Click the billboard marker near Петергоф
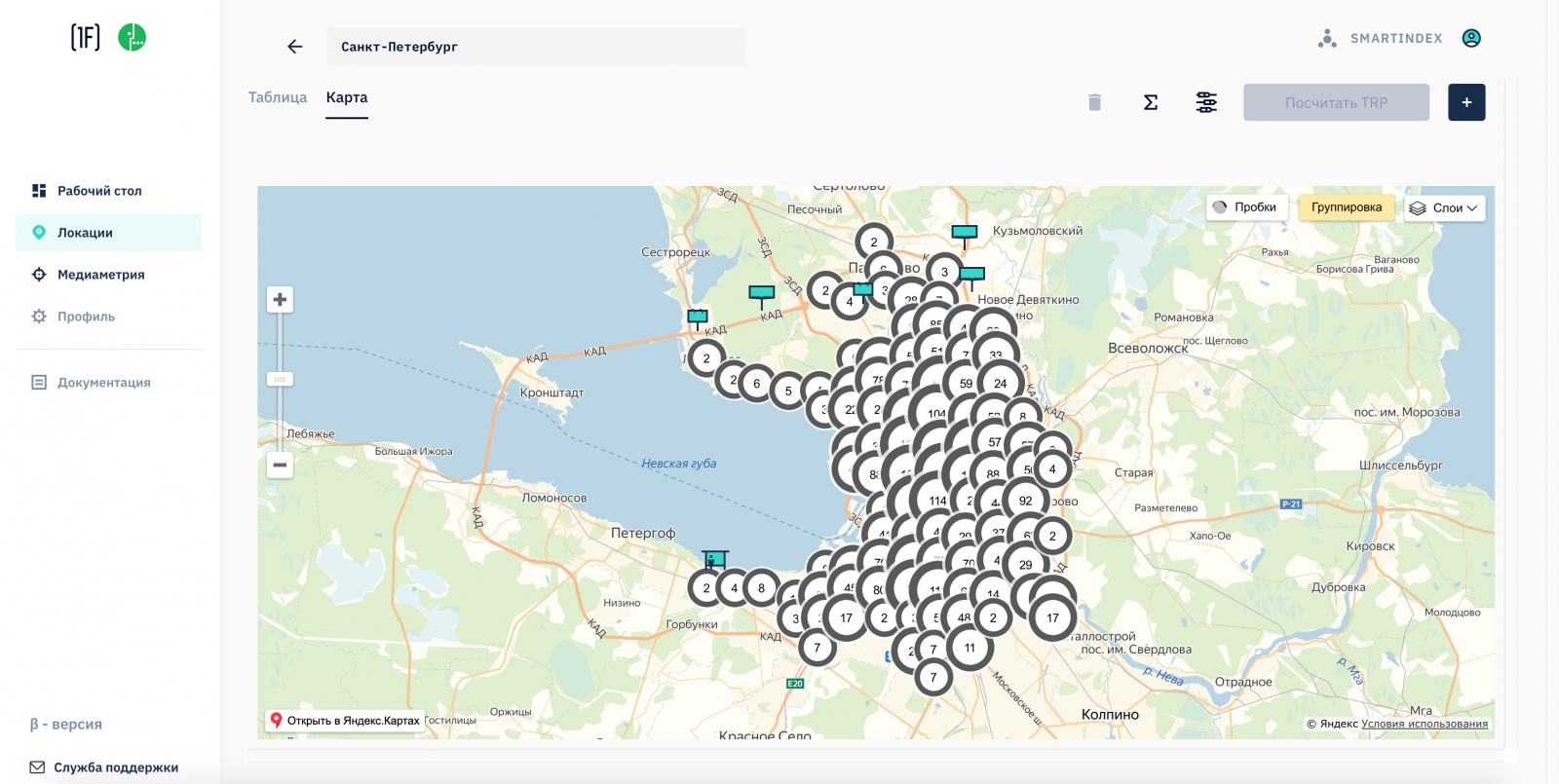Viewport: 1559px width, 784px height. (x=715, y=560)
